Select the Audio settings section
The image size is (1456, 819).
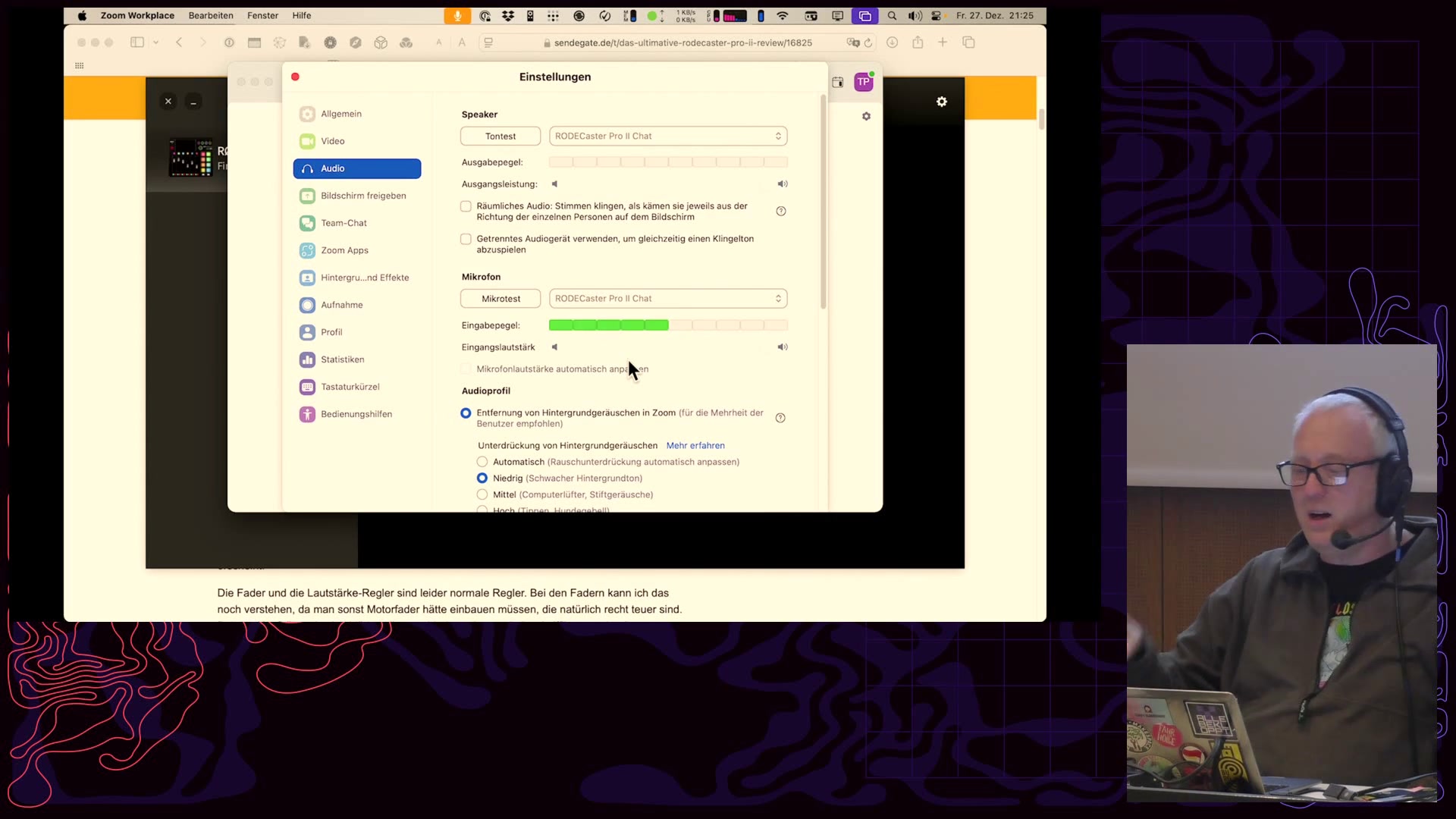[357, 168]
